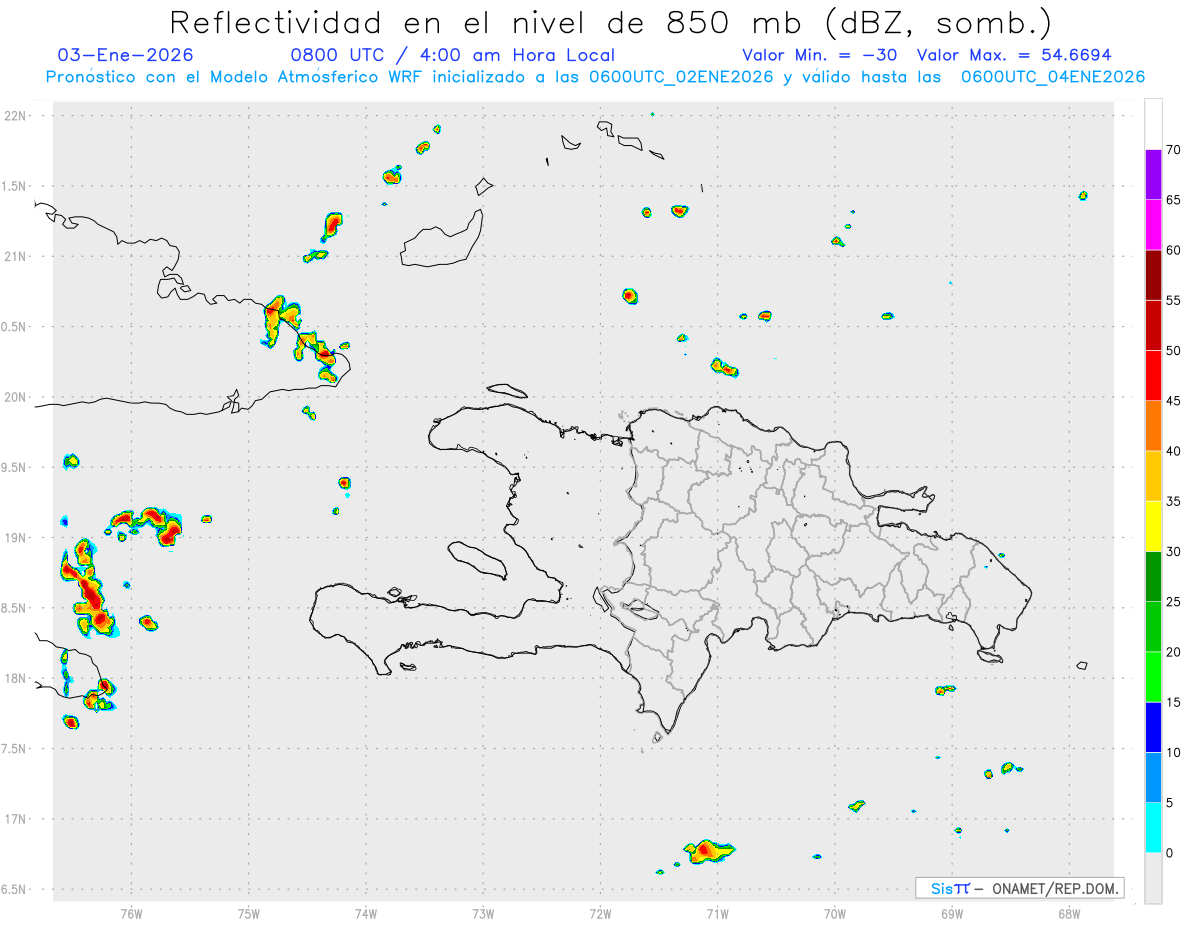Click the colorbar label '50'
The width and height of the screenshot is (1200, 927).
pos(1173,351)
